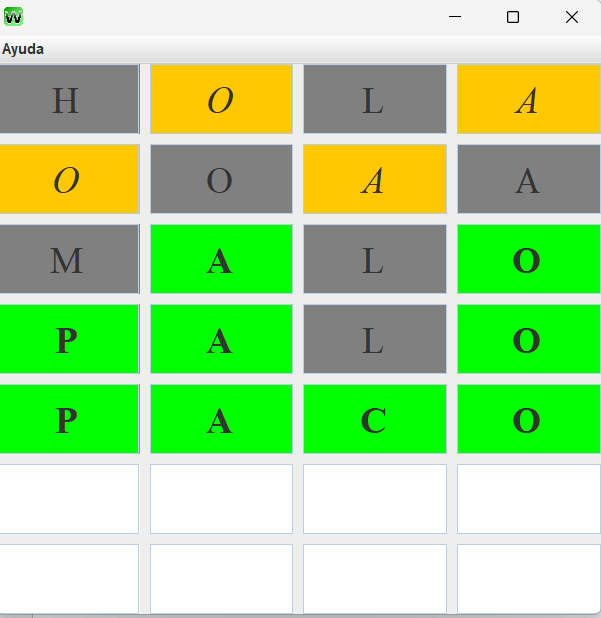Screen dimensions: 601x618
Task: Click the green A tile in the third row
Action: (221, 259)
